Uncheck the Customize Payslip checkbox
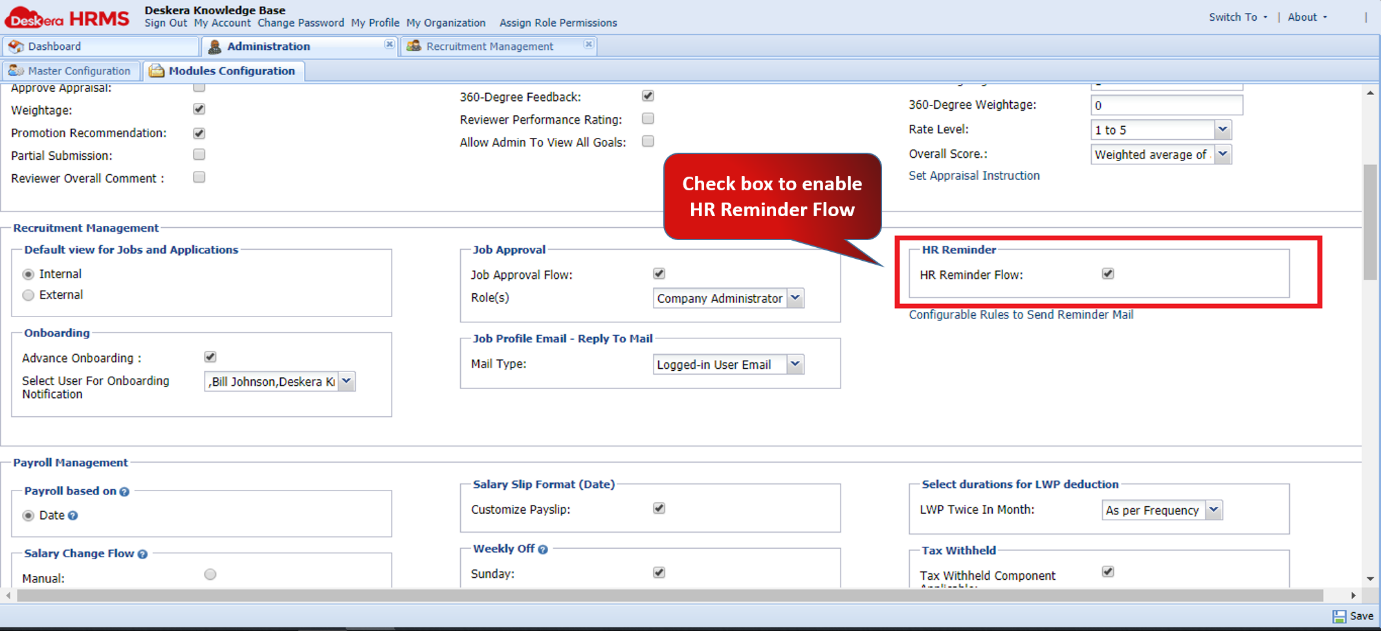 click(658, 508)
